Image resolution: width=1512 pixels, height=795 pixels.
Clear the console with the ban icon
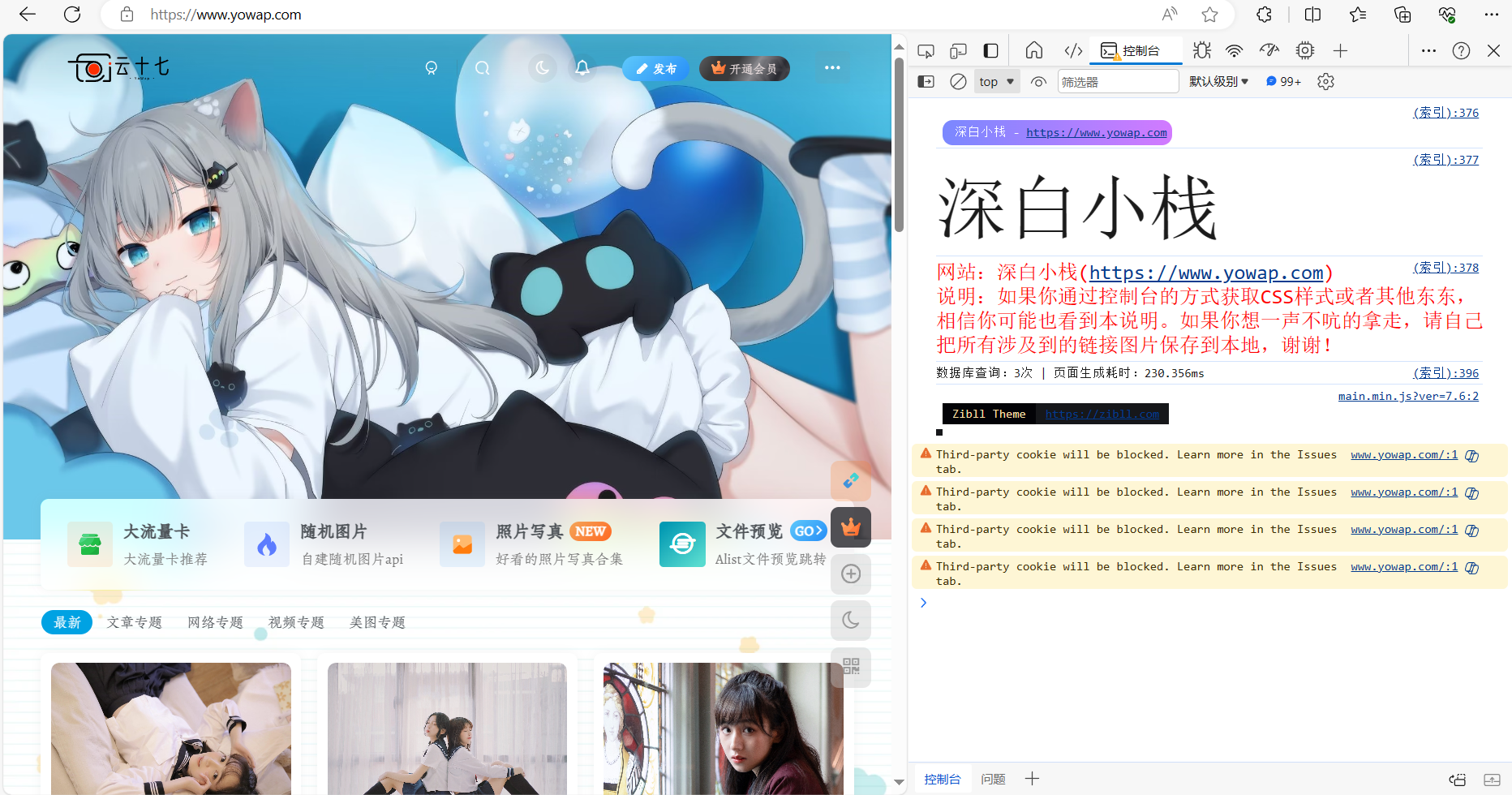pyautogui.click(x=958, y=82)
